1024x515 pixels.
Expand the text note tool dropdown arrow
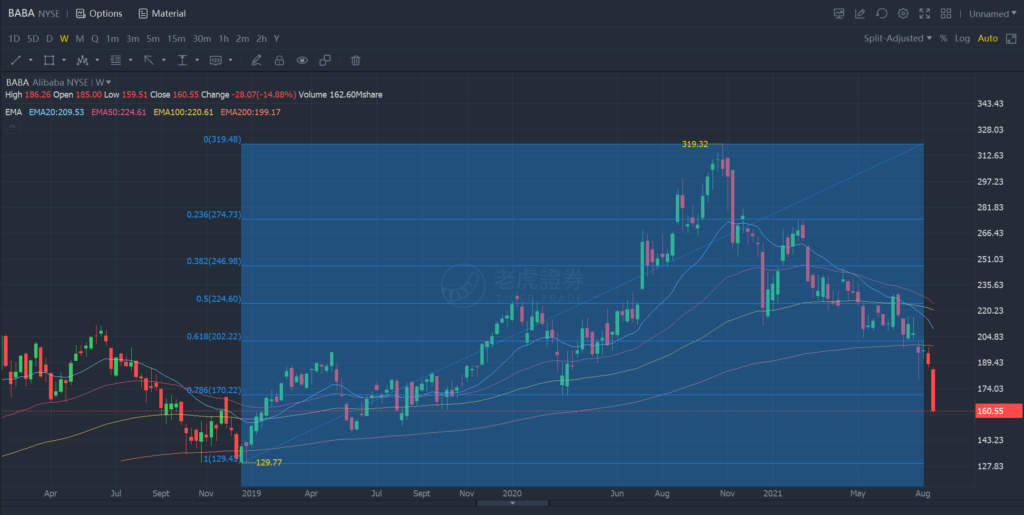(x=231, y=60)
